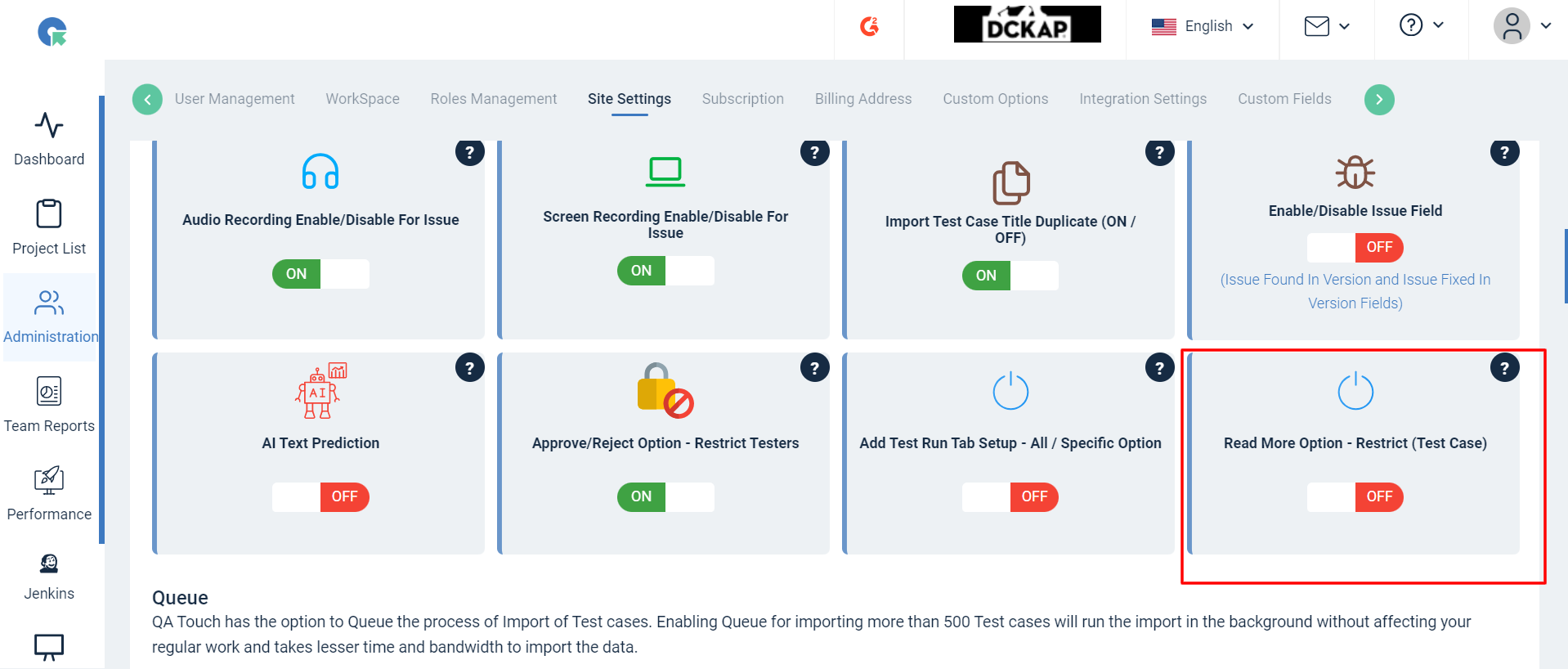This screenshot has height=669, width=1568.
Task: Click the right arrow tab scroll button
Action: click(1379, 100)
